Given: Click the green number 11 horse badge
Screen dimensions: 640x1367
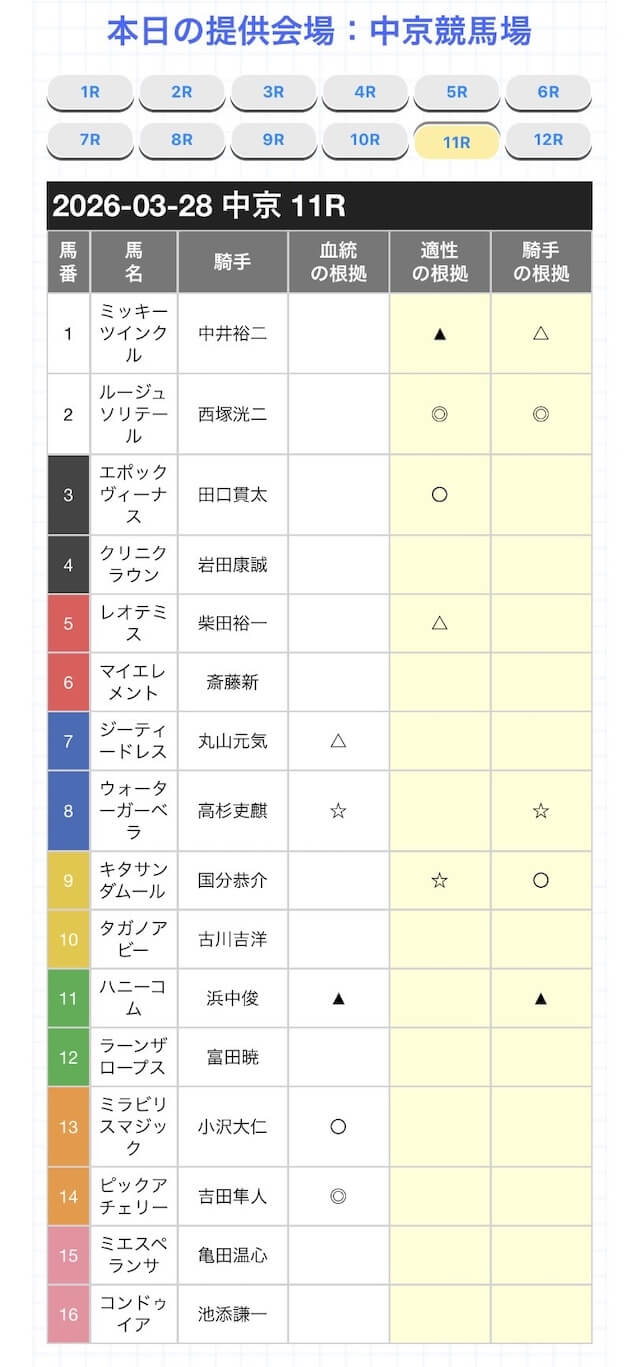Looking at the screenshot, I should pos(68,998).
